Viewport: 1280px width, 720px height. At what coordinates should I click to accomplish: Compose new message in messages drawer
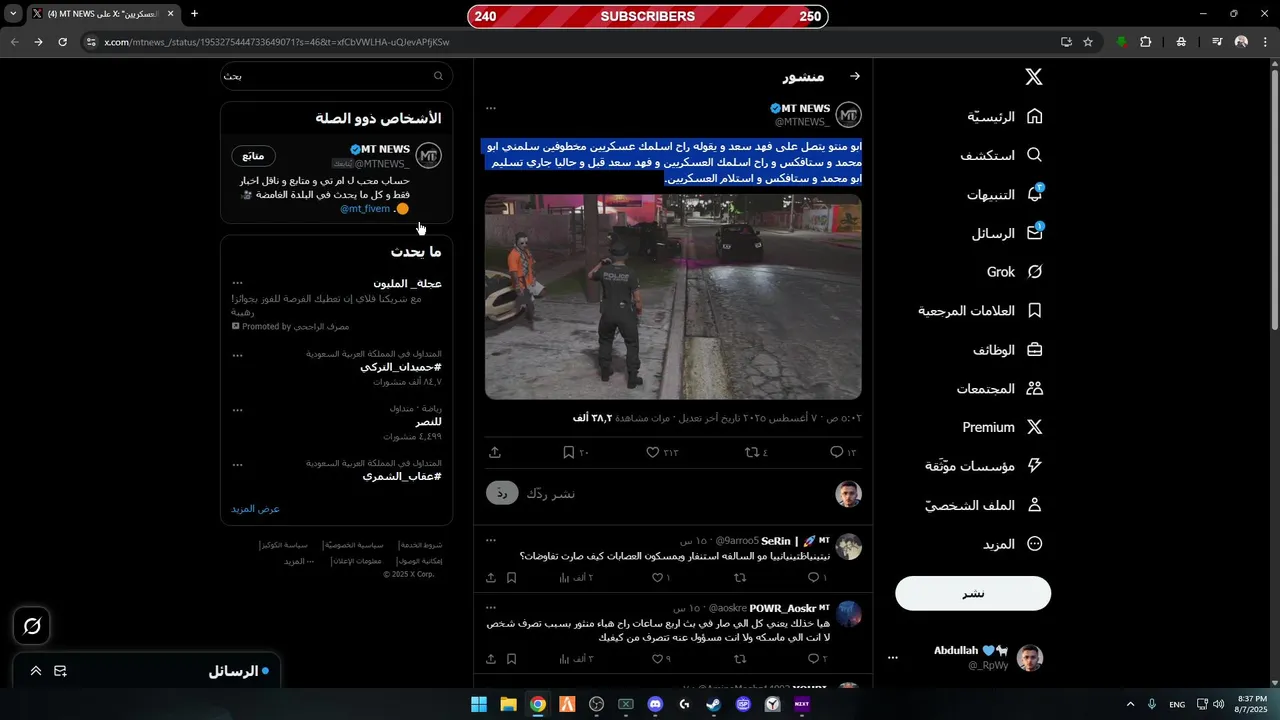[x=61, y=671]
